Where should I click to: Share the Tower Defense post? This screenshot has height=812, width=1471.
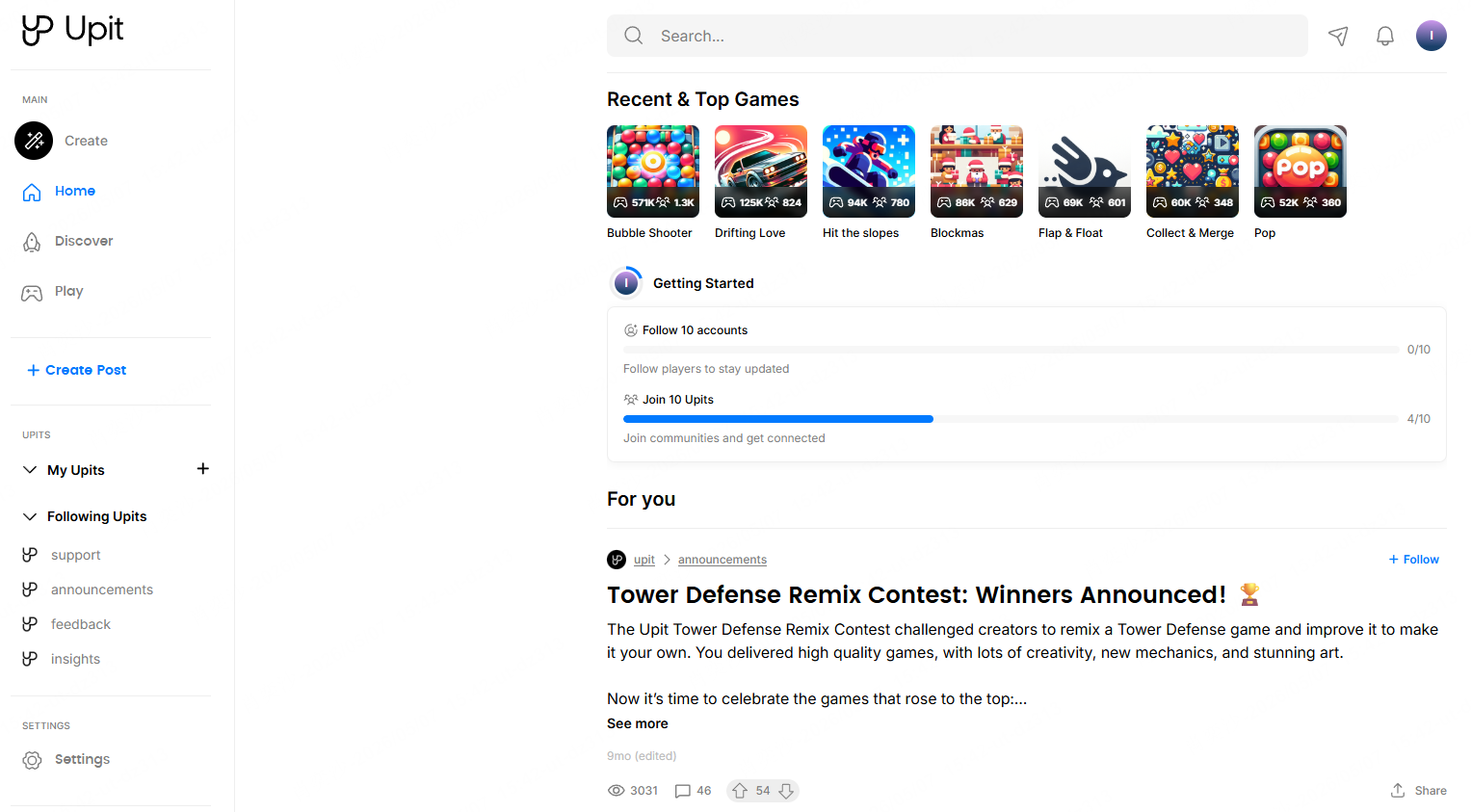(1418, 791)
